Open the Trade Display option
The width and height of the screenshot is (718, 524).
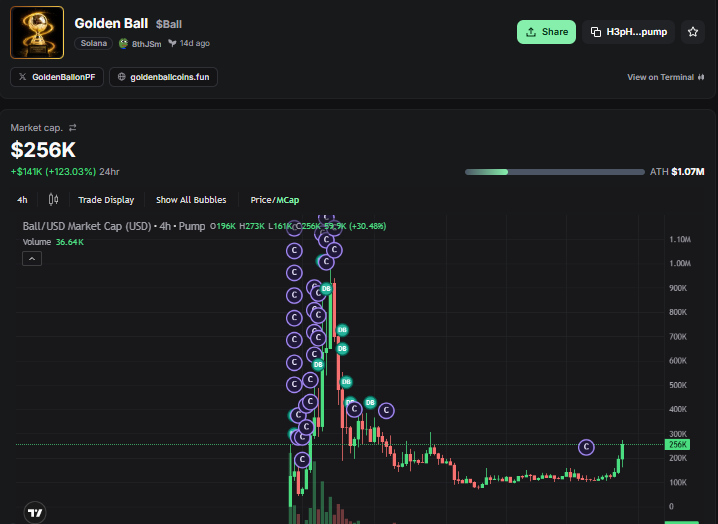click(106, 200)
